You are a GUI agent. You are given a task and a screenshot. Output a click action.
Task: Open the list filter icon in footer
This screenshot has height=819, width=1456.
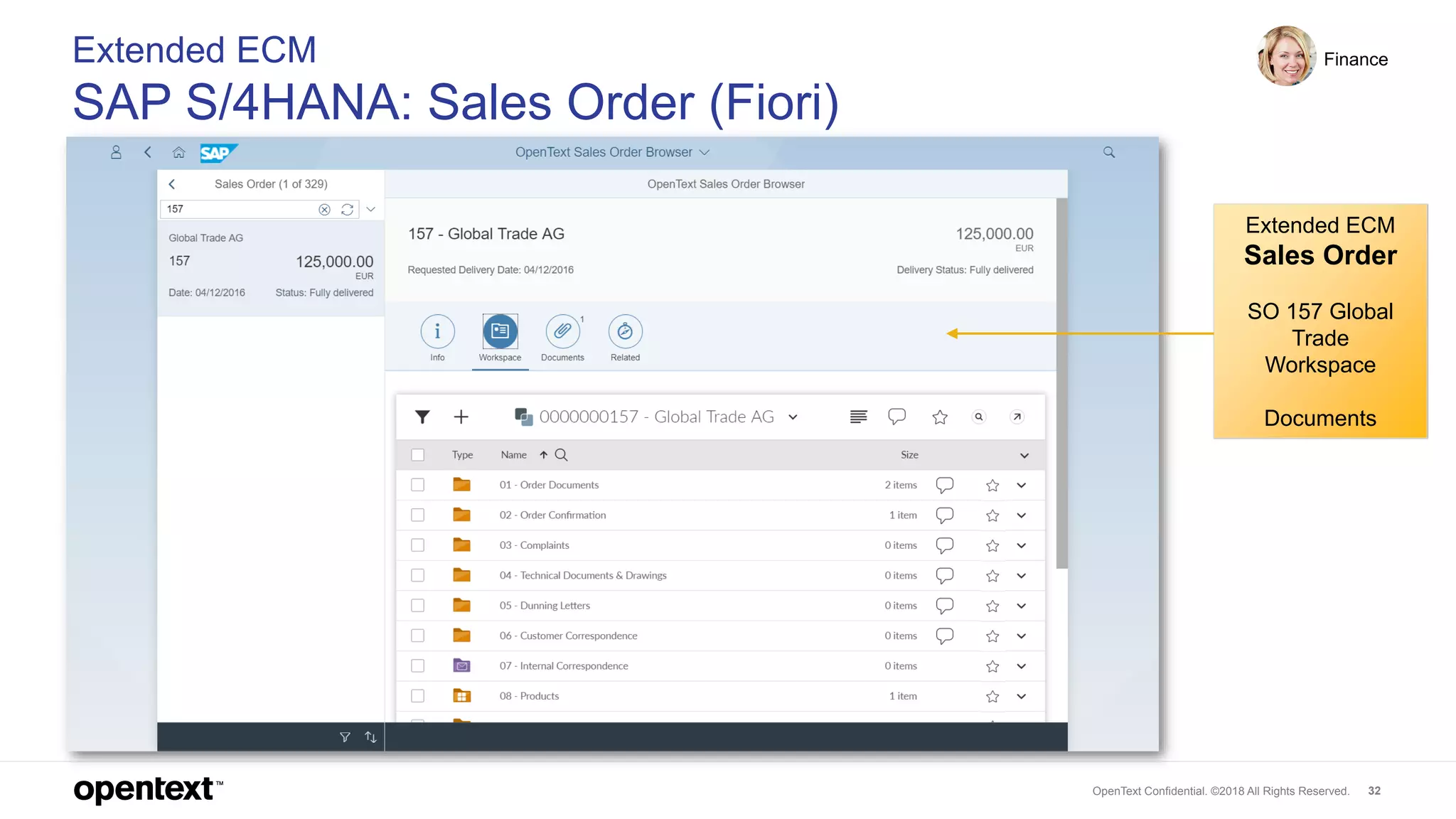[x=345, y=737]
